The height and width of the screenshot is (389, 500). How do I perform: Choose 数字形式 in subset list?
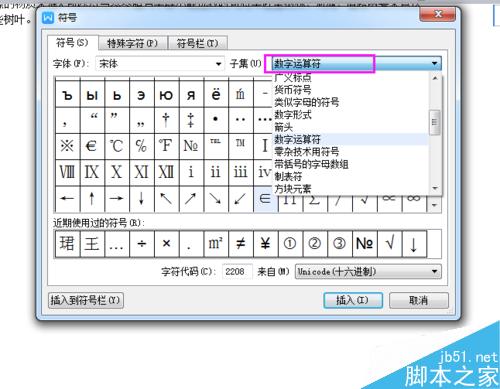click(x=350, y=114)
